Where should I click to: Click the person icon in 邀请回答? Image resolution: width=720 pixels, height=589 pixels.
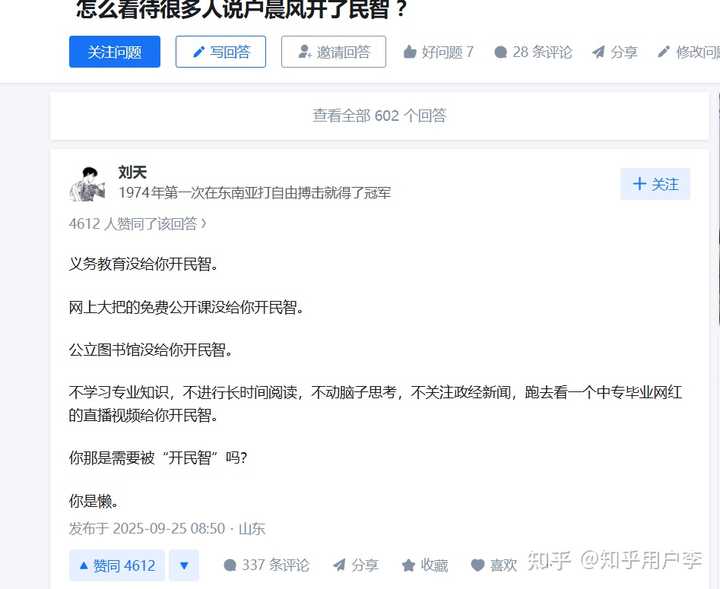point(304,52)
